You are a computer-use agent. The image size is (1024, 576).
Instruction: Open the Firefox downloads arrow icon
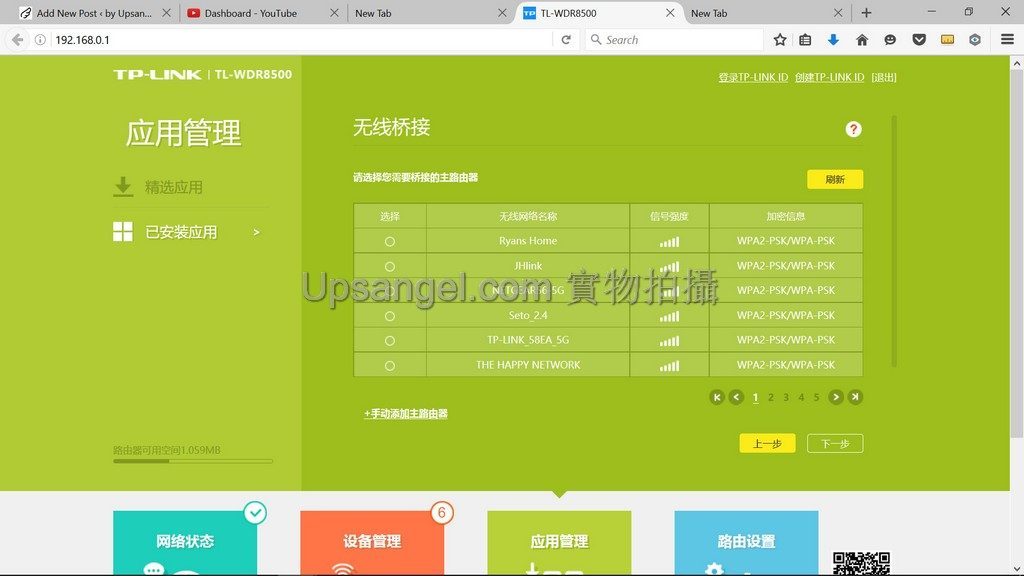833,40
